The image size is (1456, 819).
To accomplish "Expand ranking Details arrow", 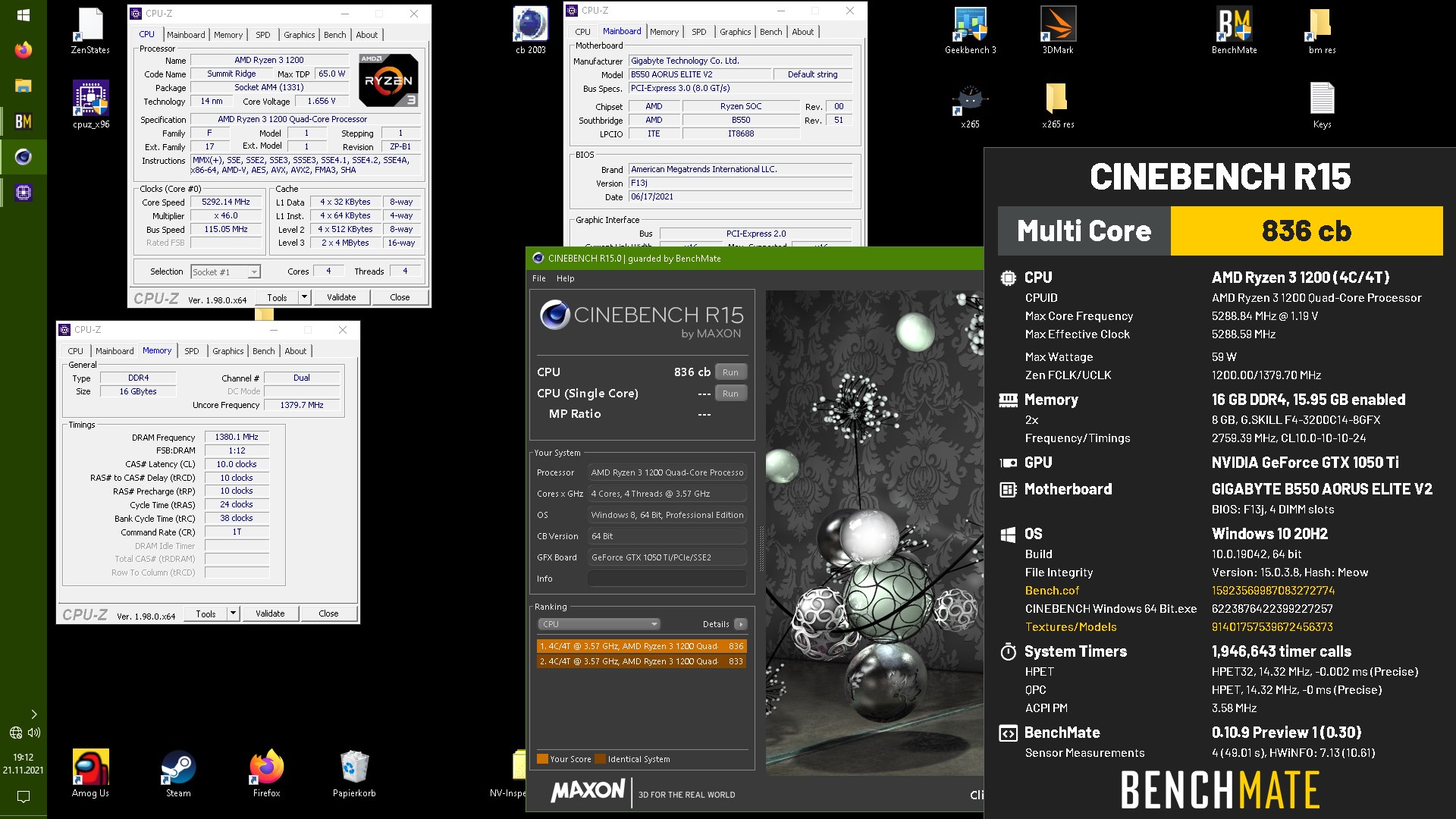I will point(741,624).
